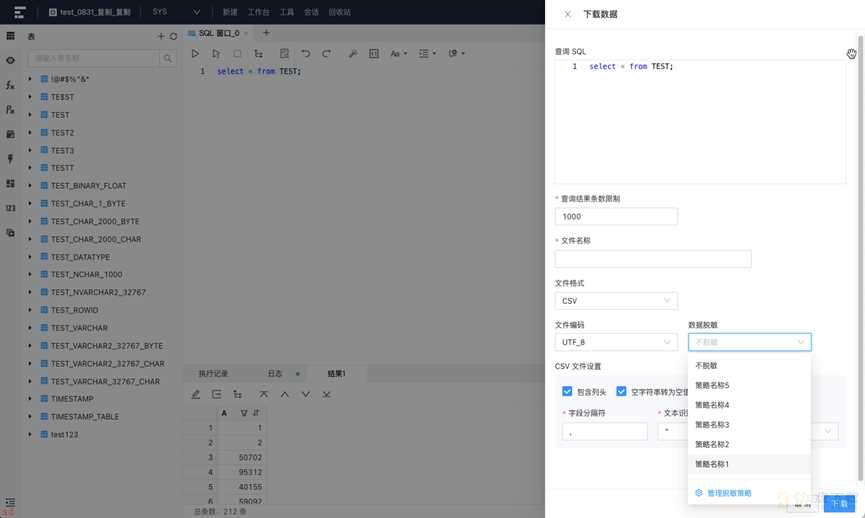This screenshot has height=518, width=865.
Task: Open the indent options dropdown in editor toolbar
Action: [x=427, y=54]
